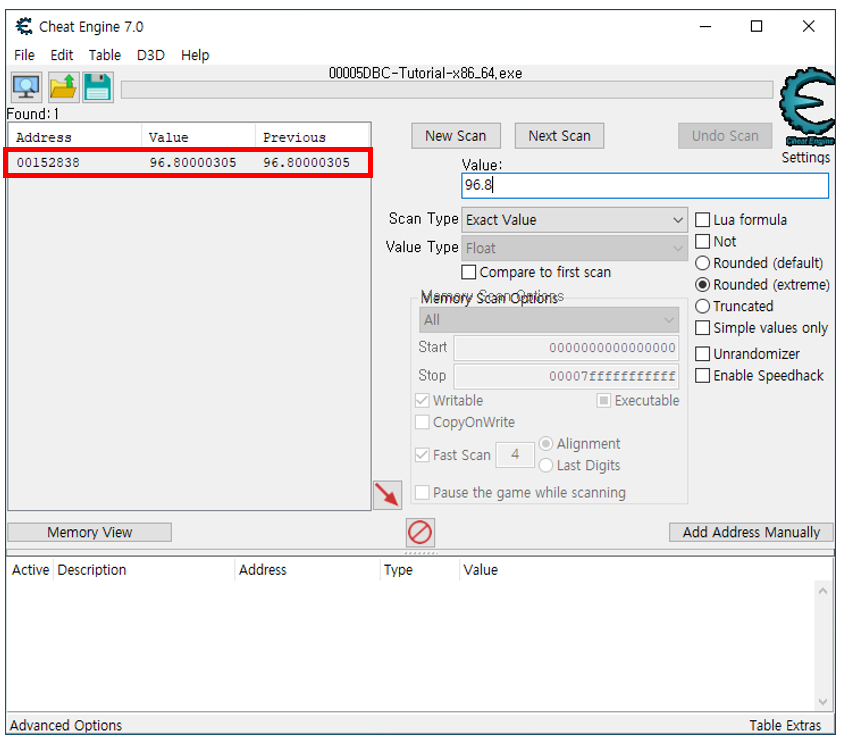
Task: Click address table scrollbar down arrow
Action: pyautogui.click(x=822, y=702)
